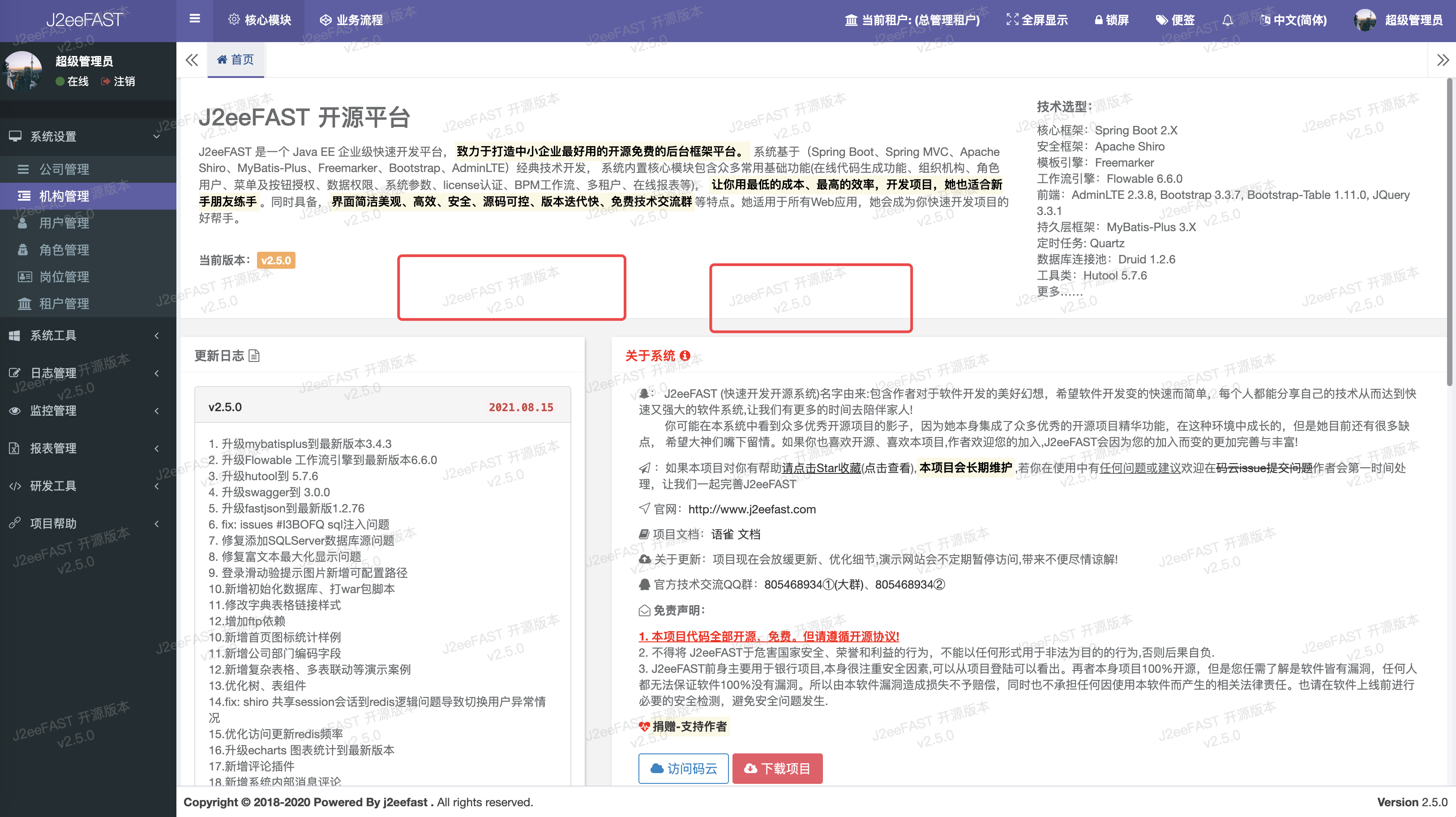The image size is (1456, 817).
Task: Open the 便签 notes tag icon
Action: click(x=1161, y=20)
